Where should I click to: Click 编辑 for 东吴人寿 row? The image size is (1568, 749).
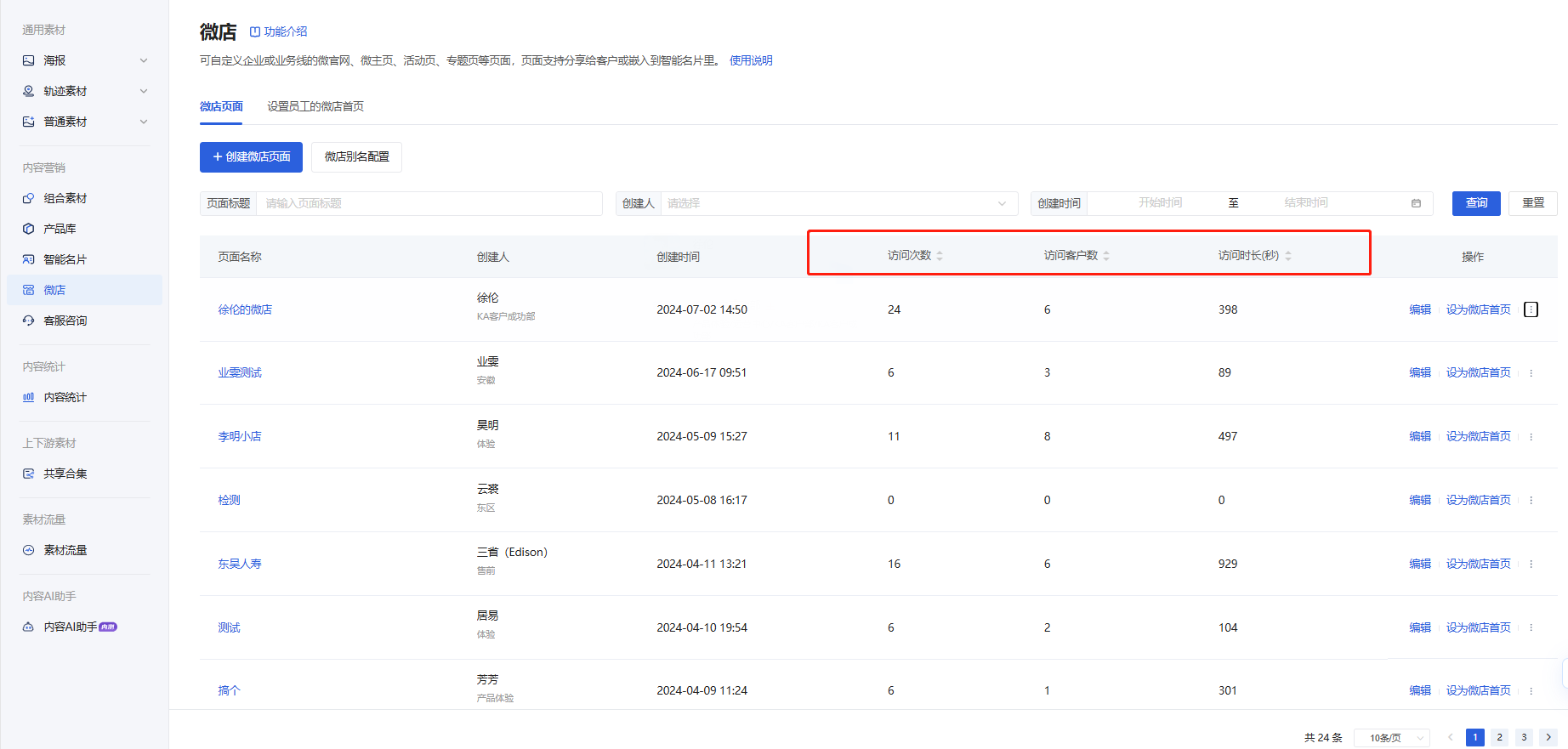1420,564
